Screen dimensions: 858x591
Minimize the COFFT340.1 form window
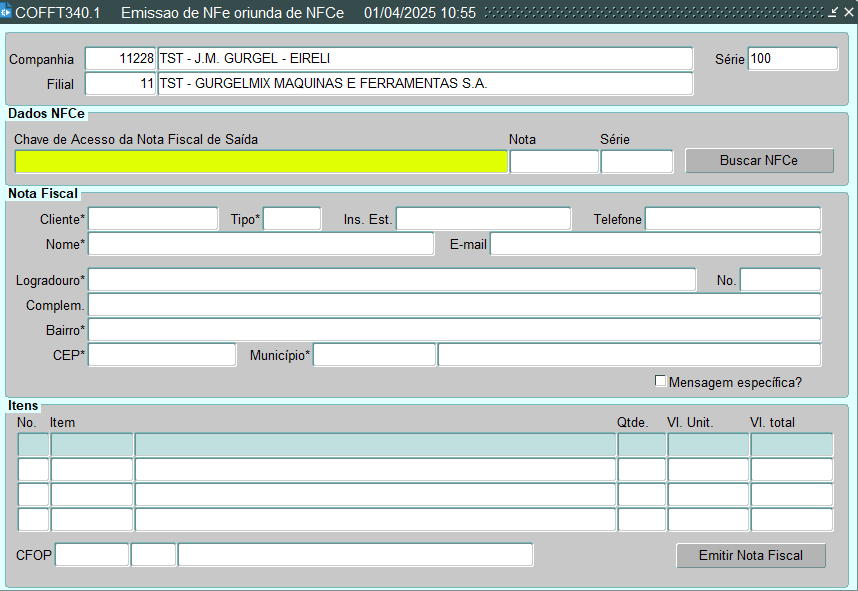834,13
